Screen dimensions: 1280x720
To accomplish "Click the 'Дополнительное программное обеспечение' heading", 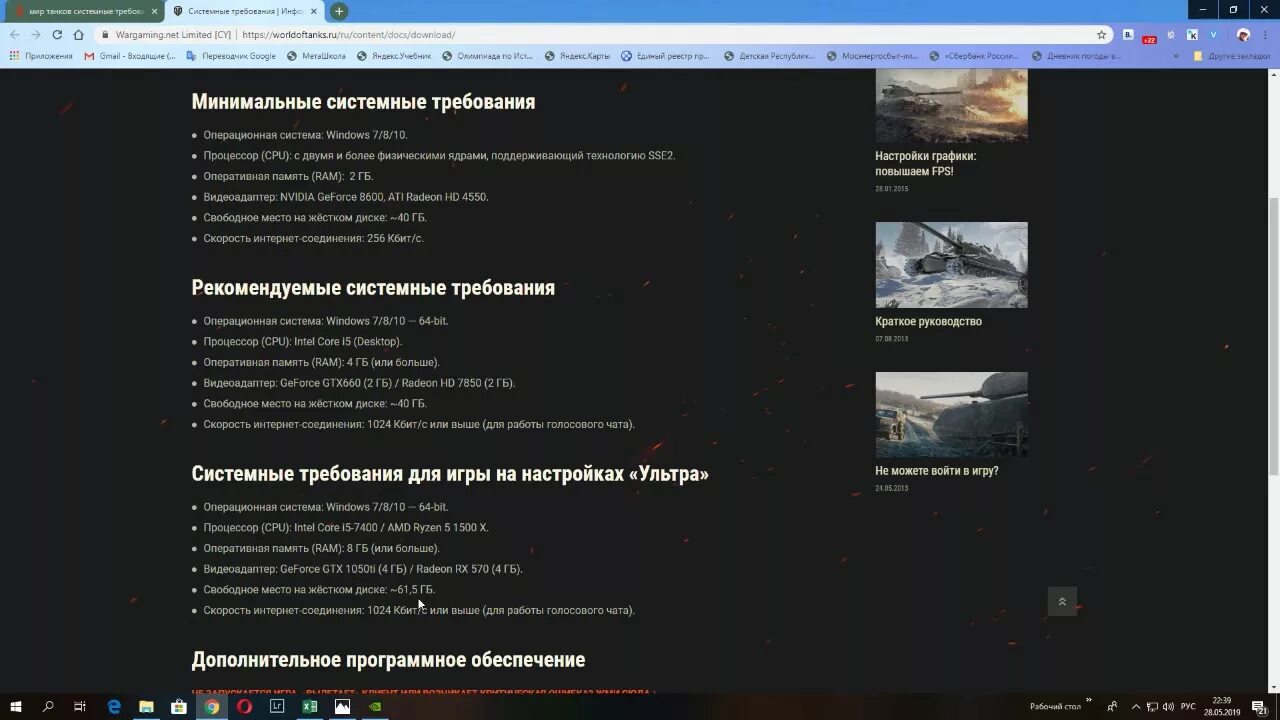I will point(388,660).
